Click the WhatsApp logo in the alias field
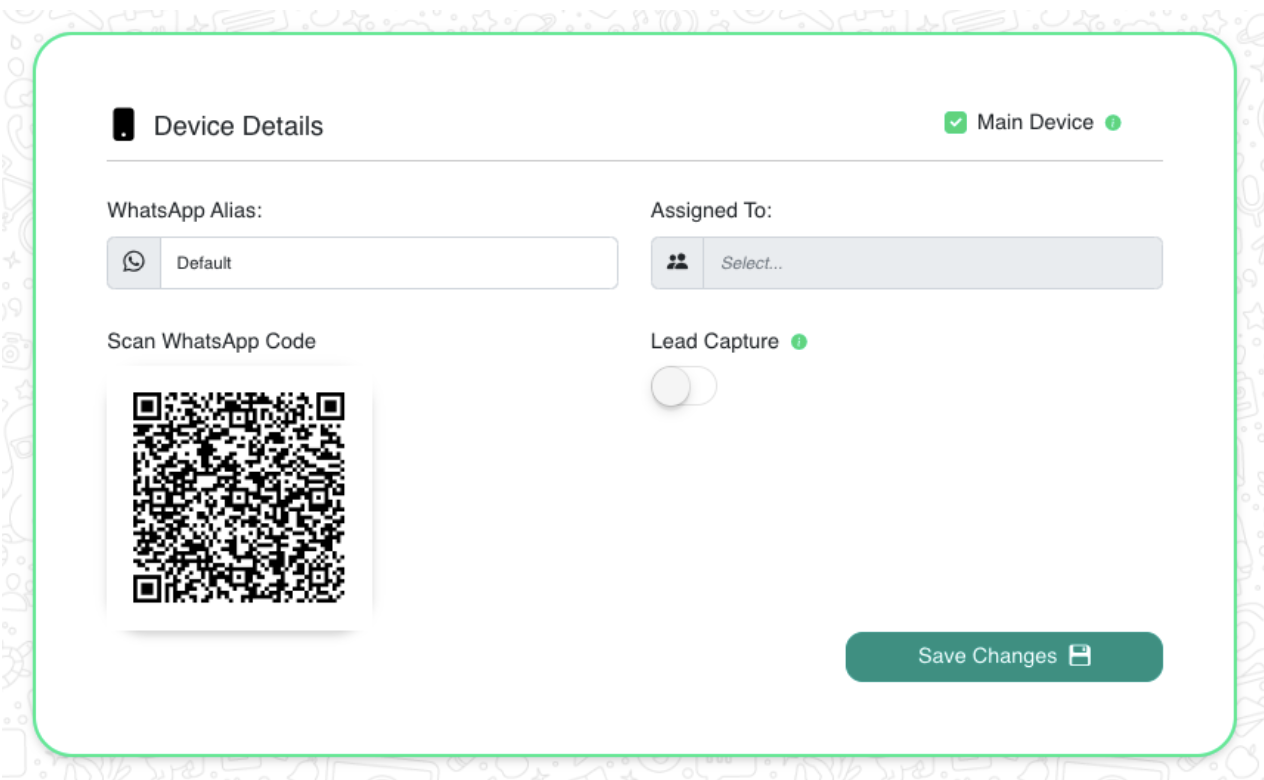This screenshot has height=780, width=1264. pos(134,262)
